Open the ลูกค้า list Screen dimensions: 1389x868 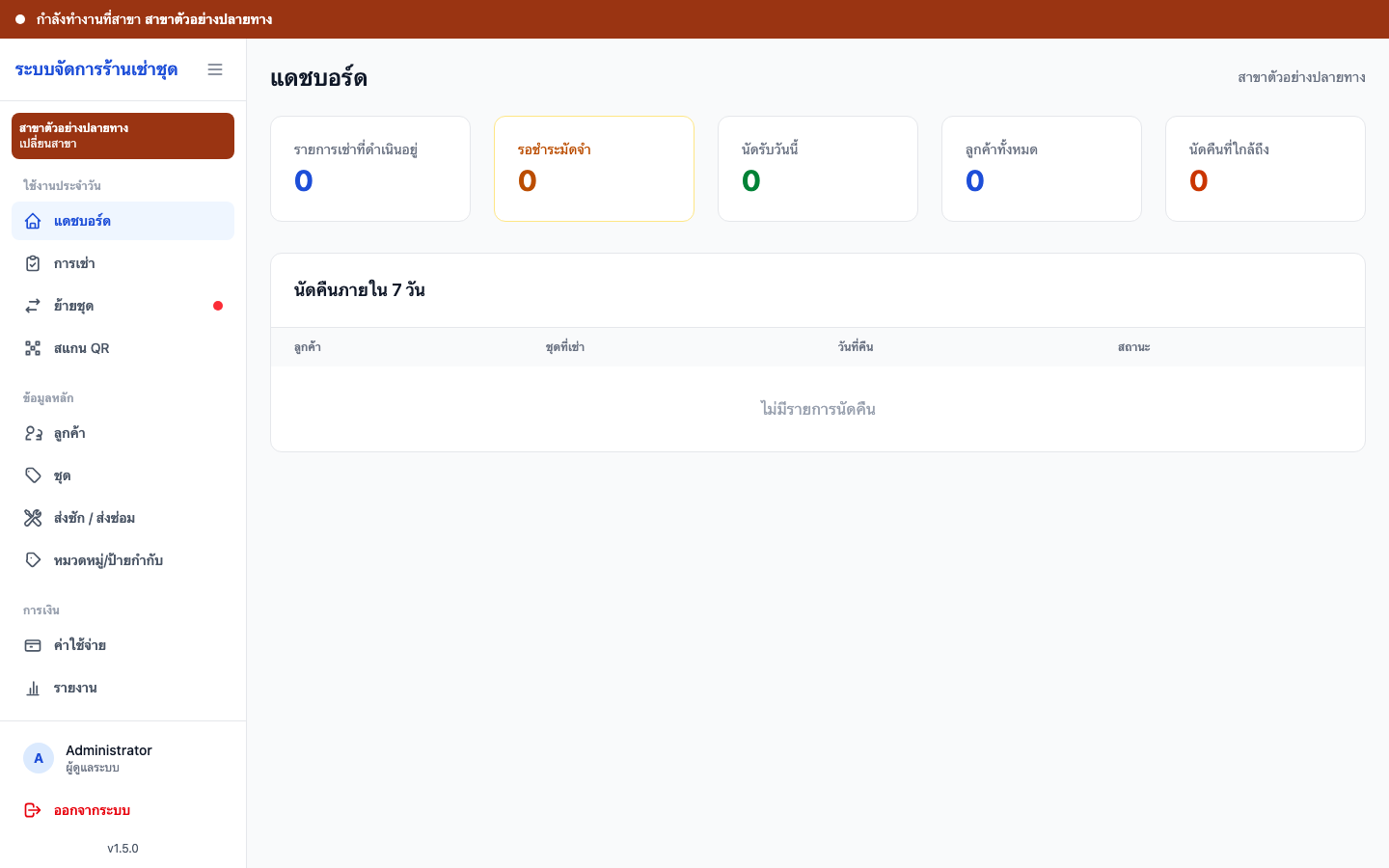(x=123, y=433)
